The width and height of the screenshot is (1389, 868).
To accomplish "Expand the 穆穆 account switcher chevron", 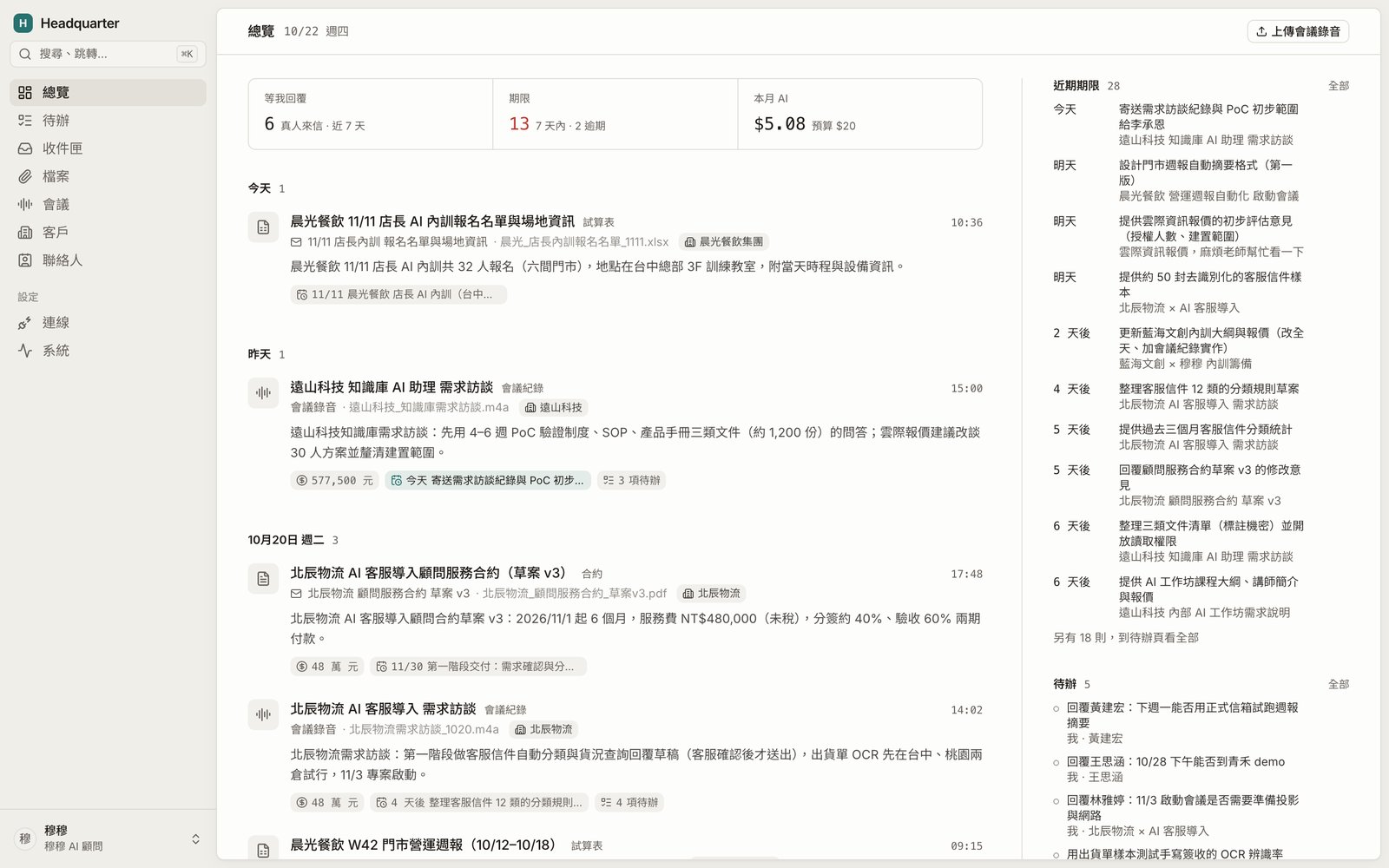I will click(195, 838).
